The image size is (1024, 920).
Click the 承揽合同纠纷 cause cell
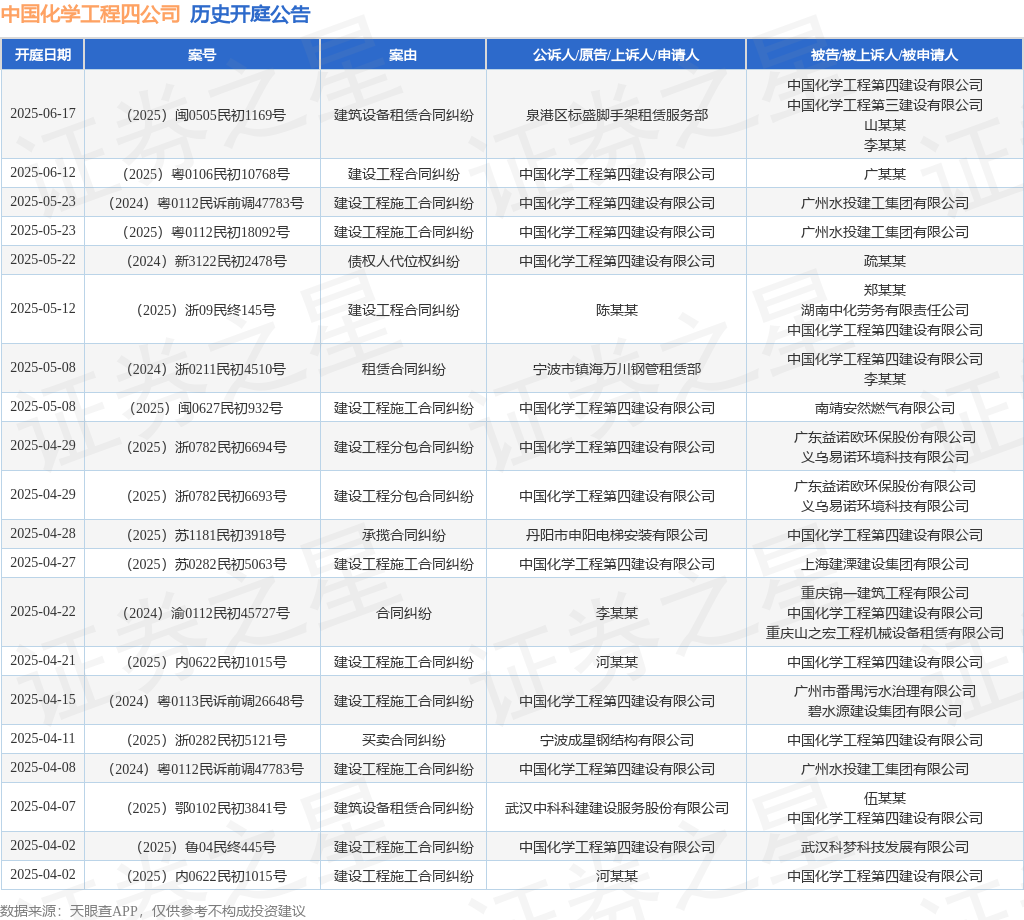tap(404, 535)
